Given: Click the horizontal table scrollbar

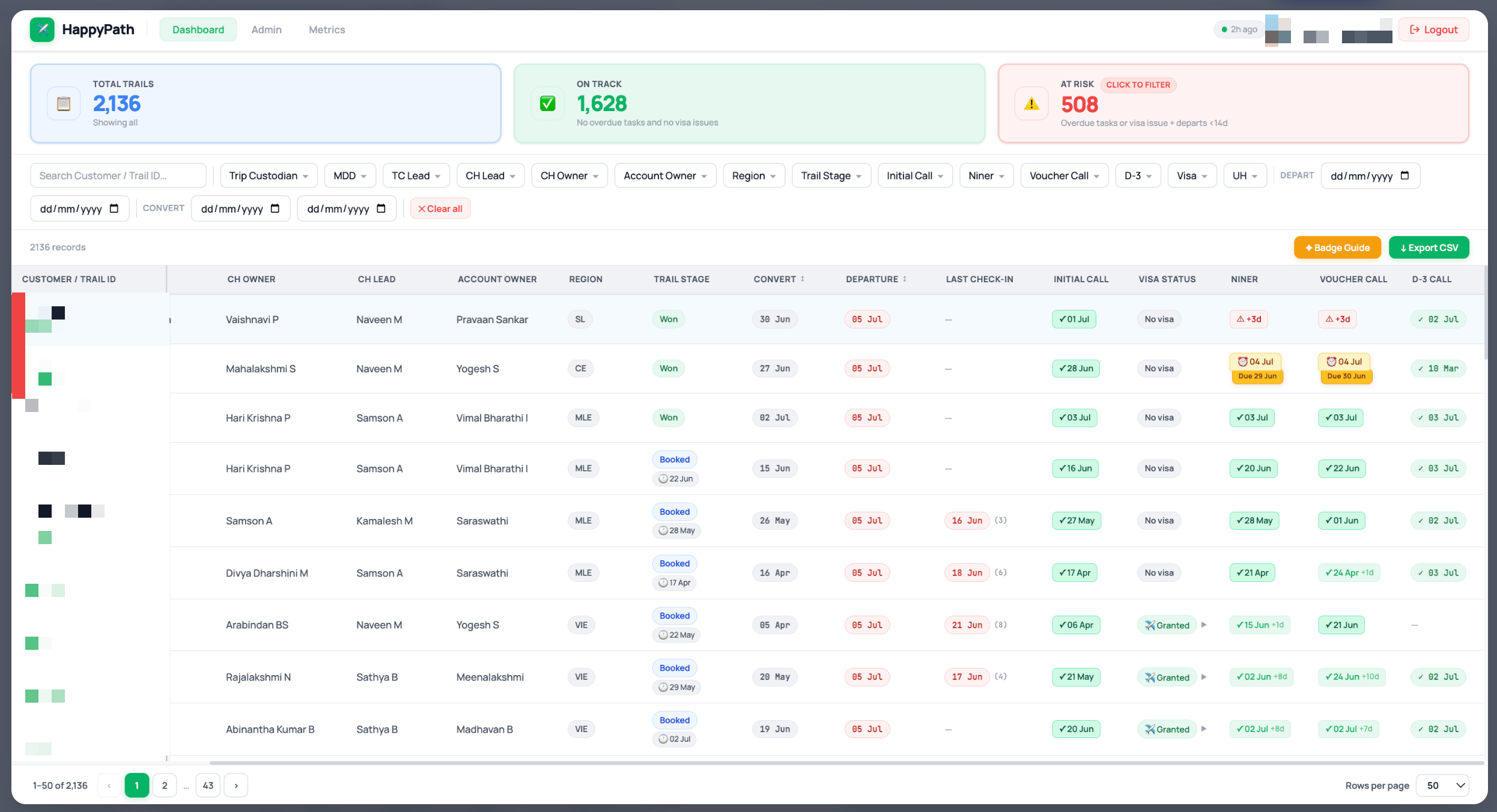Looking at the screenshot, I should (x=847, y=763).
